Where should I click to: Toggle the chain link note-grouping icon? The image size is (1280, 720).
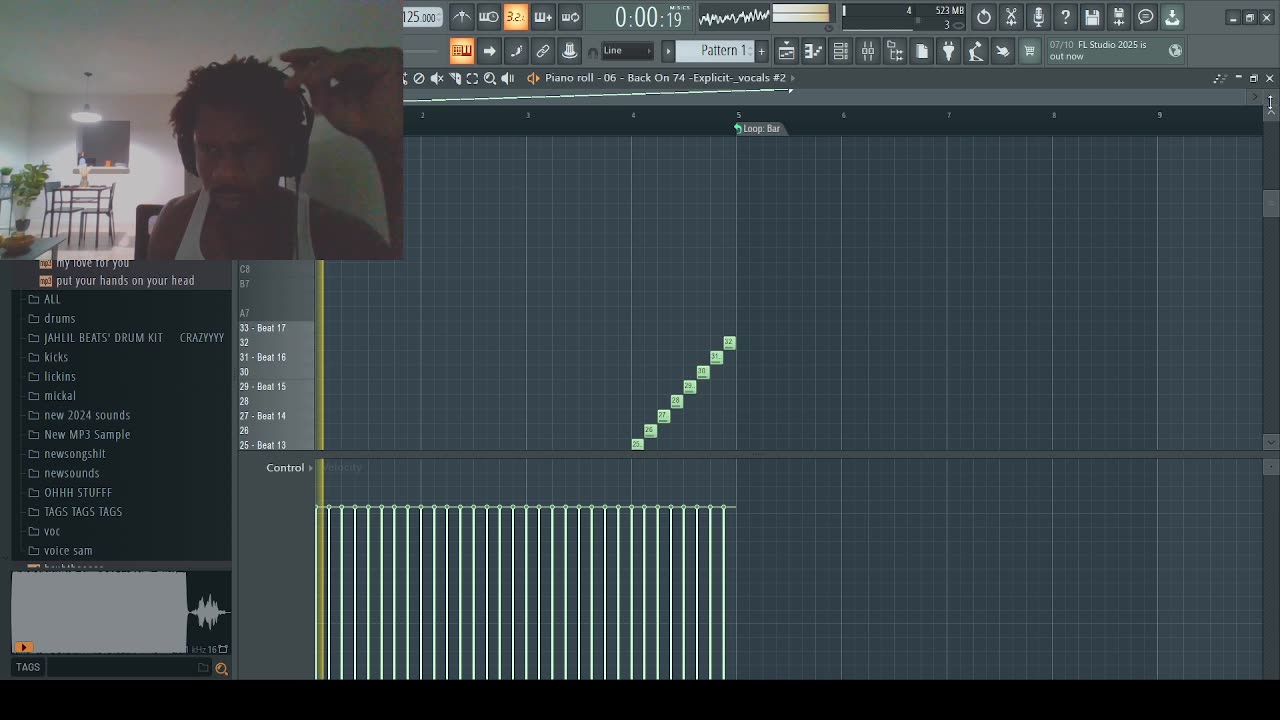(543, 51)
